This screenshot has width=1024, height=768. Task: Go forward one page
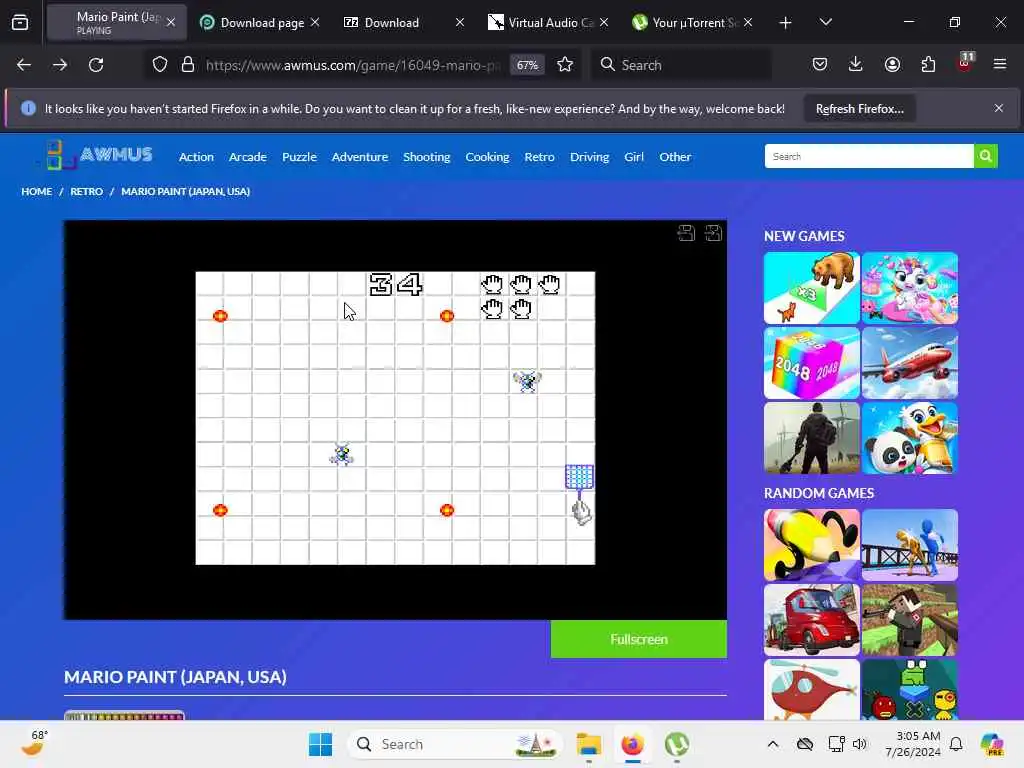(x=60, y=65)
